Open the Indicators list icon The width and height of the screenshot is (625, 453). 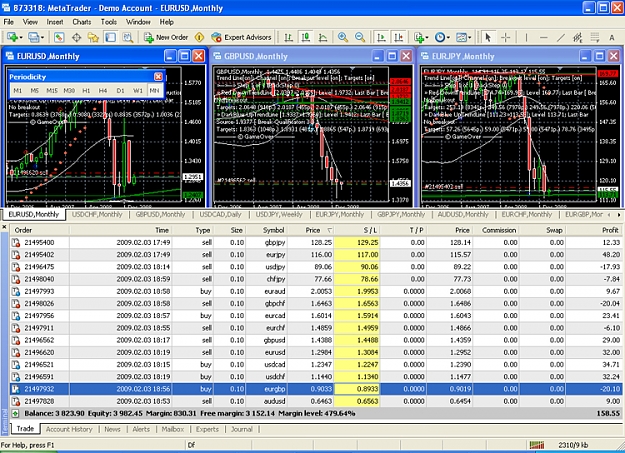point(419,37)
